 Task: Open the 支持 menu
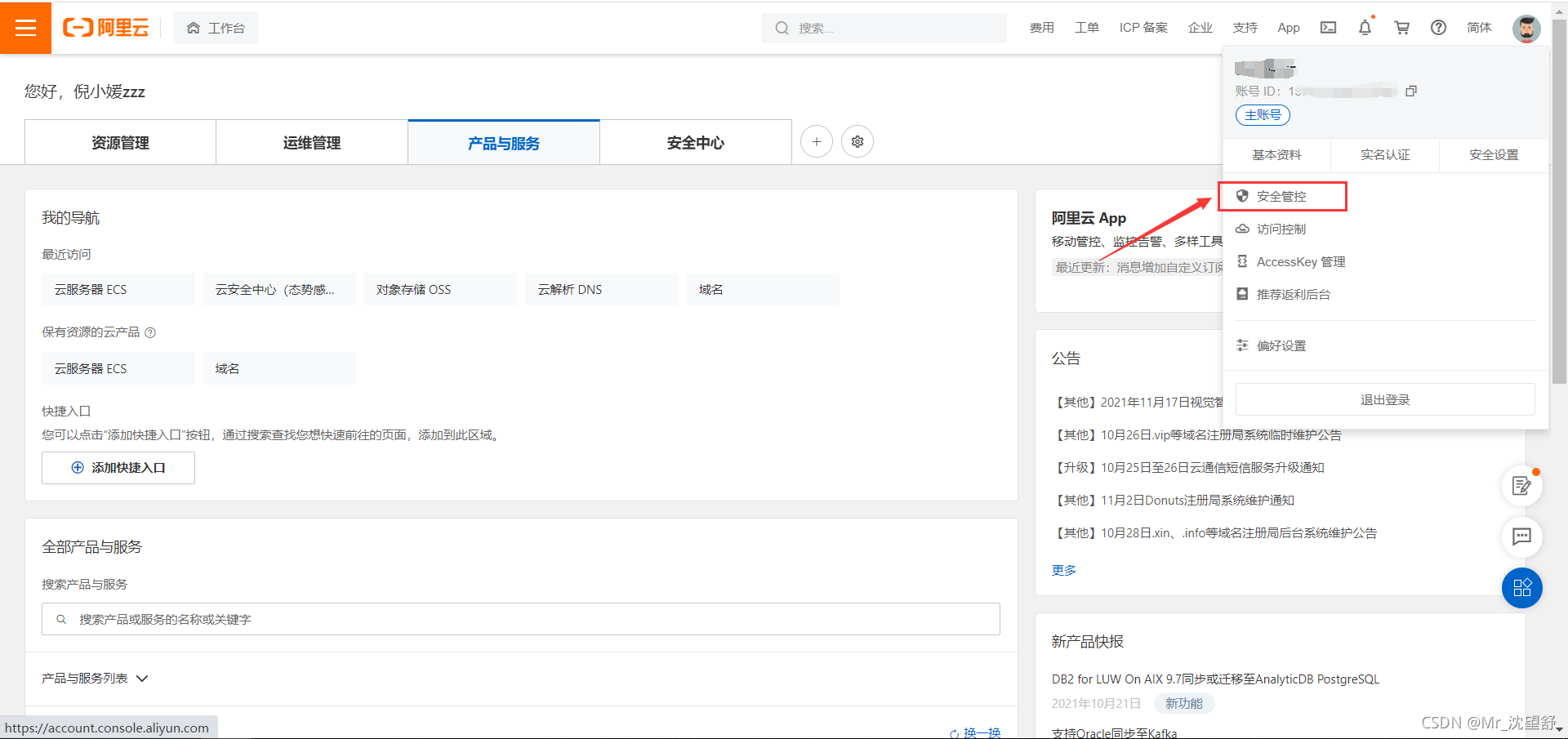tap(1245, 28)
